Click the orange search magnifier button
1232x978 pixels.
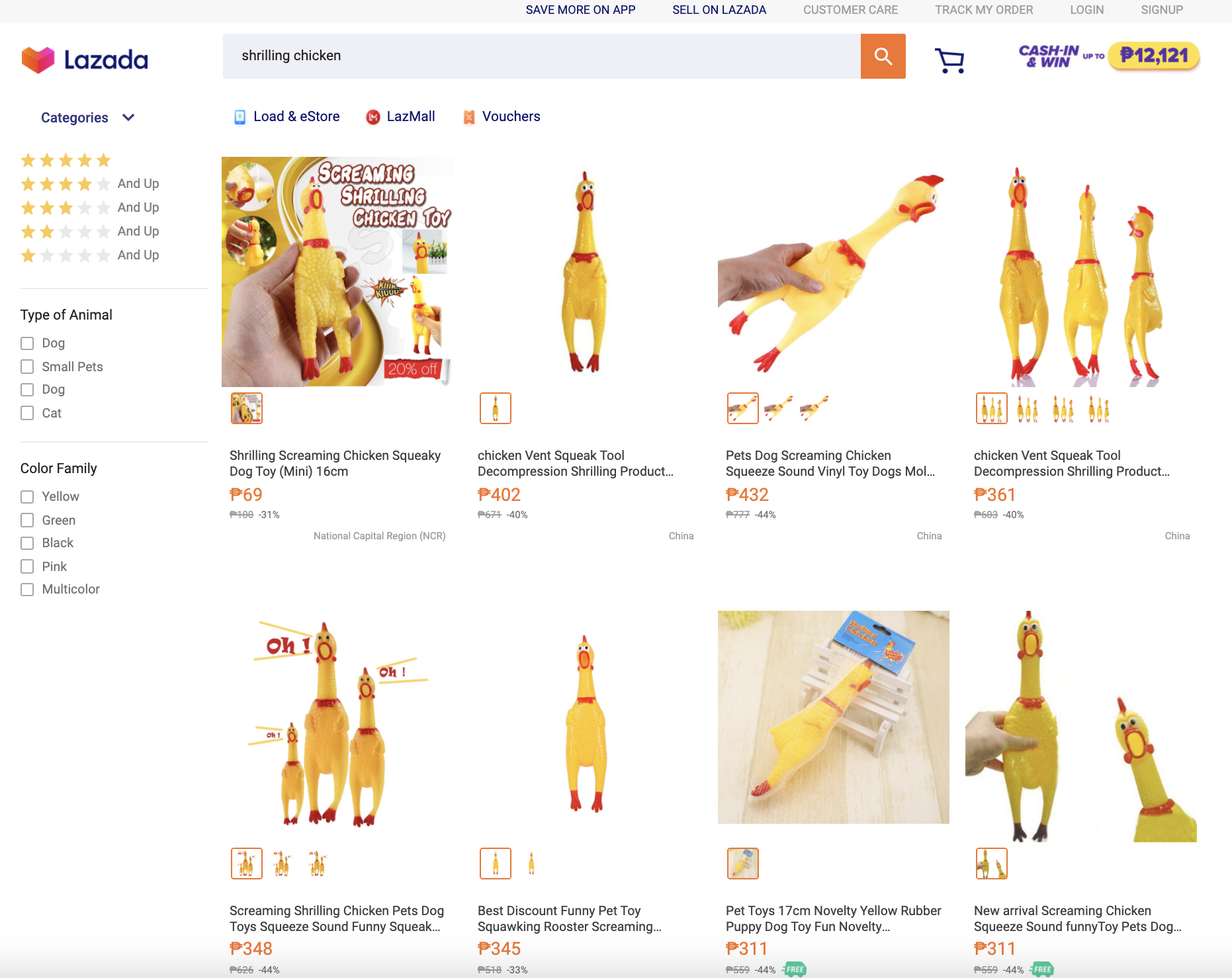(x=883, y=56)
